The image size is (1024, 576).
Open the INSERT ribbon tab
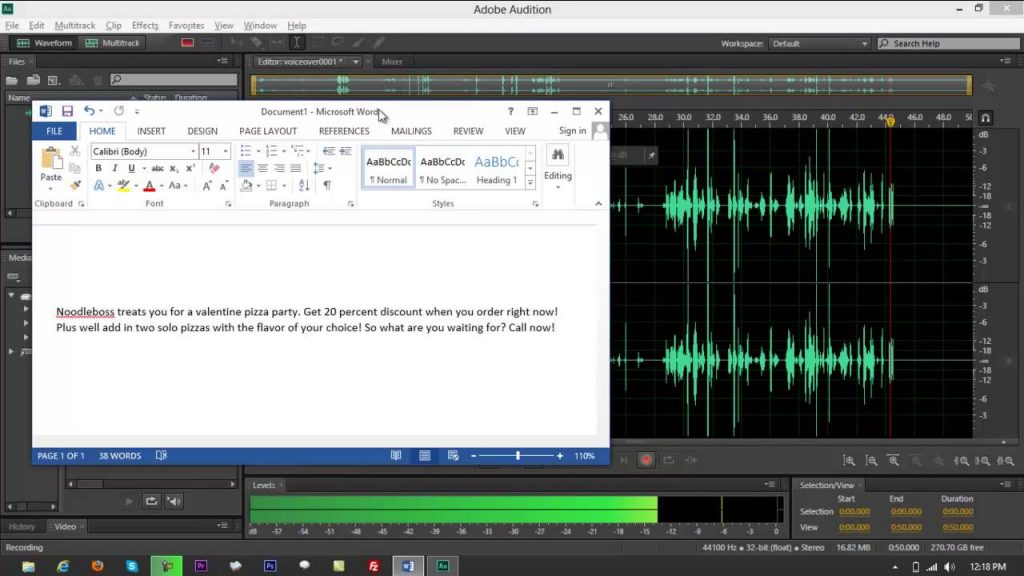click(151, 131)
